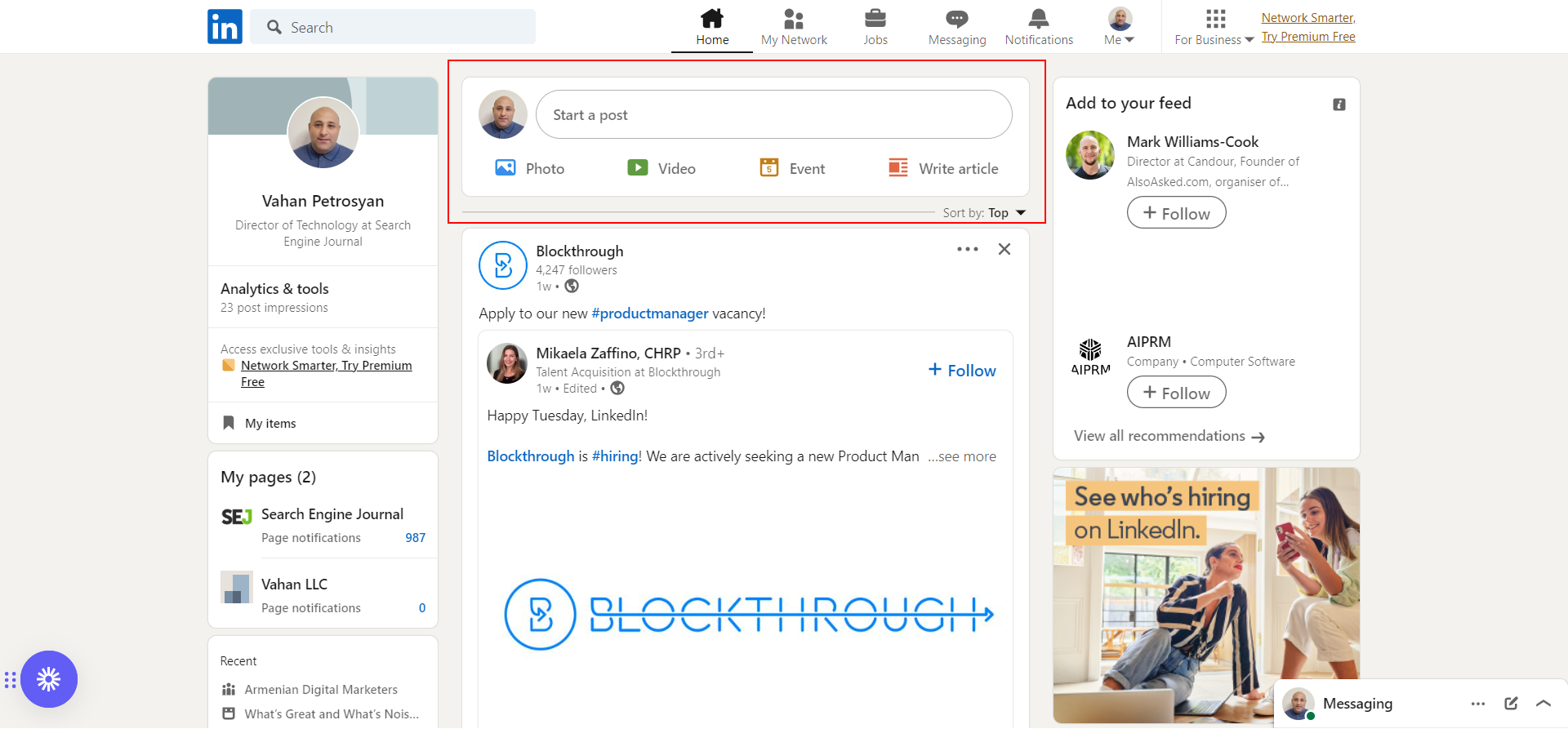Screen dimensions: 1568x729
Task: Click Network Smarter, Try Premium Free header link
Action: coord(1308,27)
